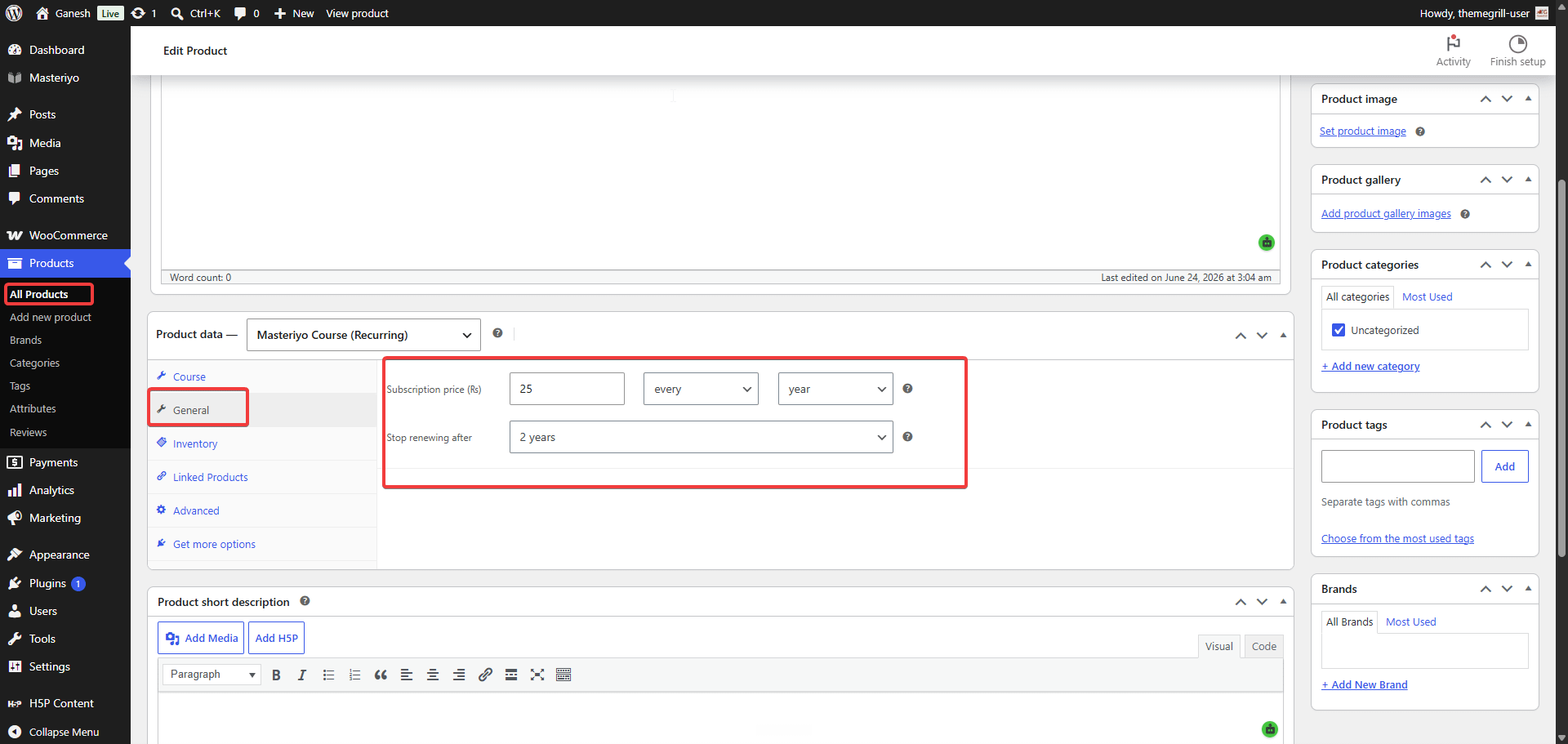Click the WordPress logo icon
Image resolution: width=1568 pixels, height=744 pixels.
[14, 13]
